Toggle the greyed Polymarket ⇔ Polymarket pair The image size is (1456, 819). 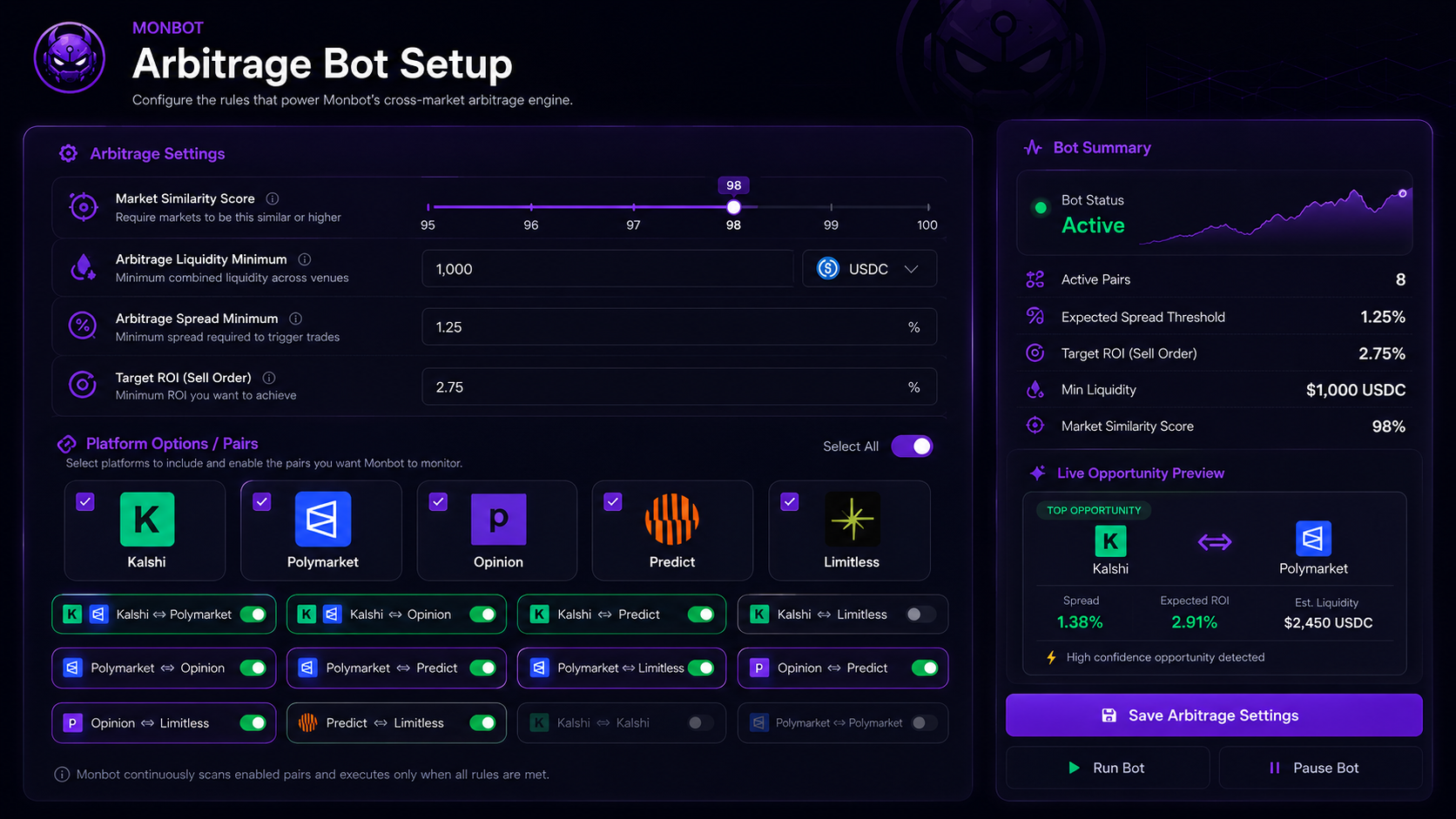pyautogui.click(x=923, y=723)
